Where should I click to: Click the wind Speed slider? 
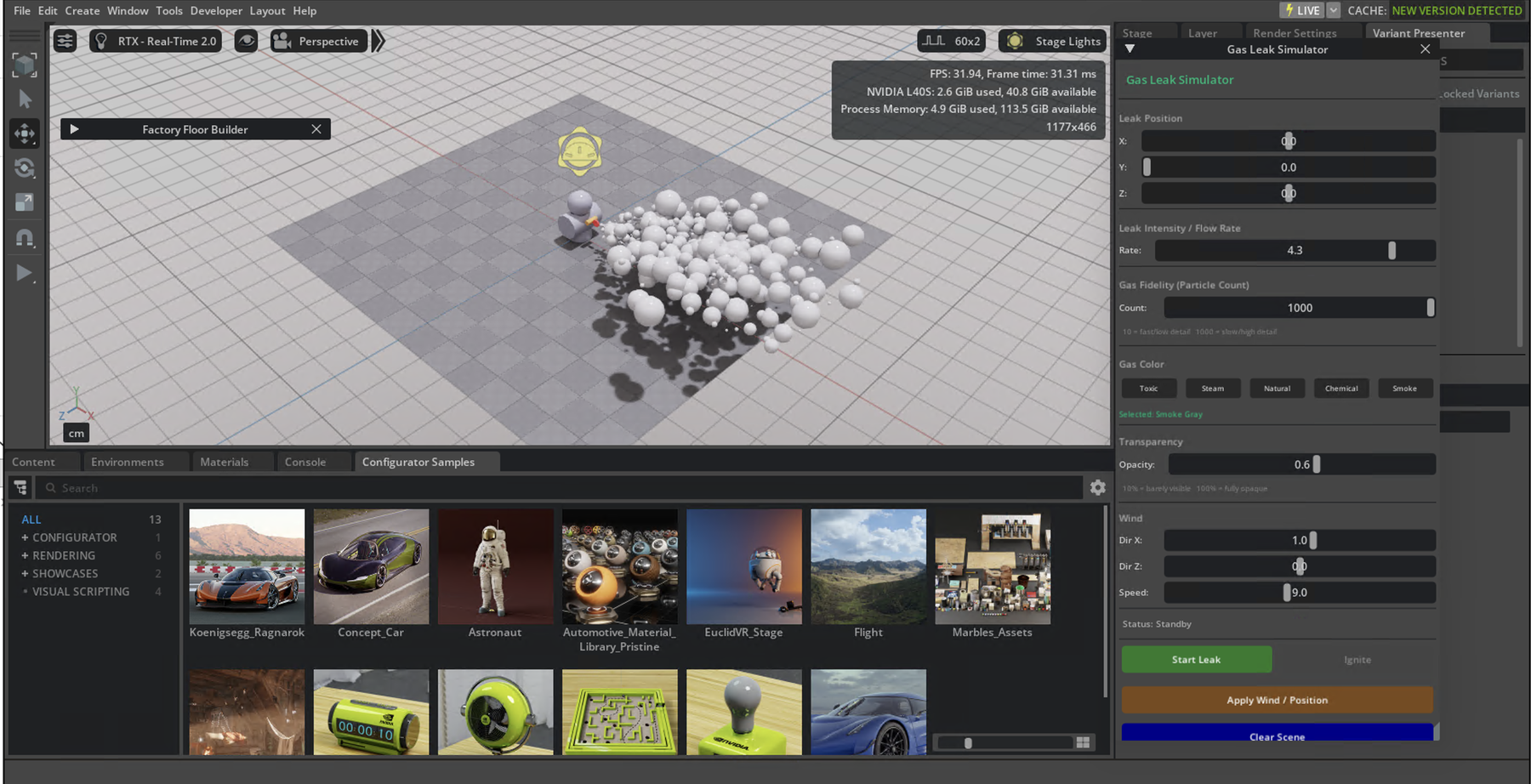click(x=1300, y=593)
